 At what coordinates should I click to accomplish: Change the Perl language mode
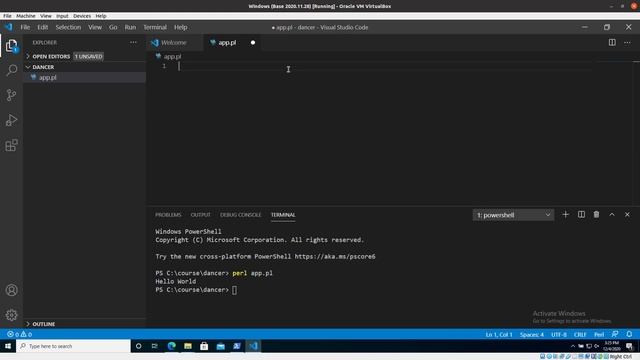tap(599, 334)
